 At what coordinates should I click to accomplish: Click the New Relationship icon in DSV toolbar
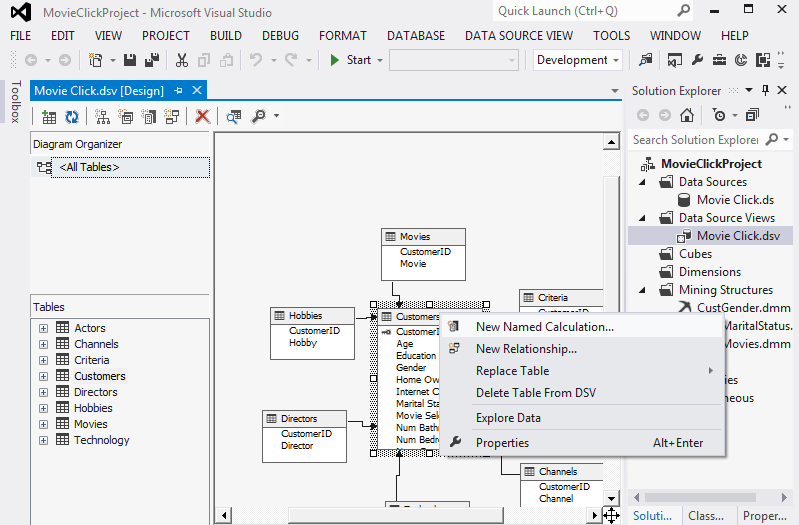(x=172, y=117)
